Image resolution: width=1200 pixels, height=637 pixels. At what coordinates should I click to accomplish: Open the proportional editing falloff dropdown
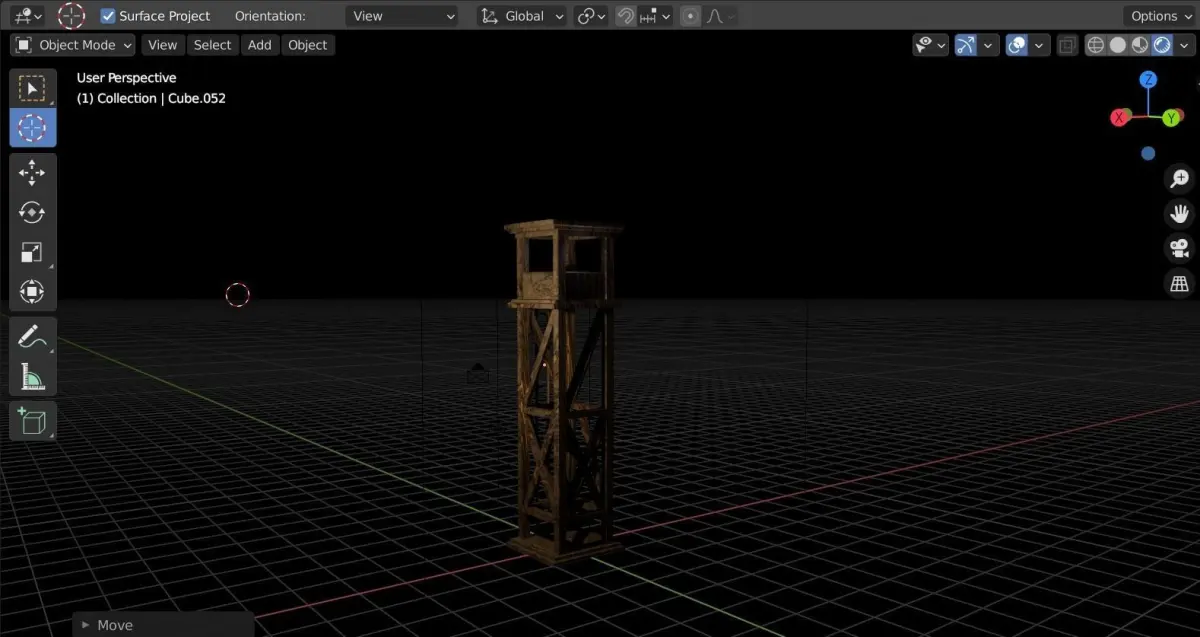pyautogui.click(x=720, y=16)
